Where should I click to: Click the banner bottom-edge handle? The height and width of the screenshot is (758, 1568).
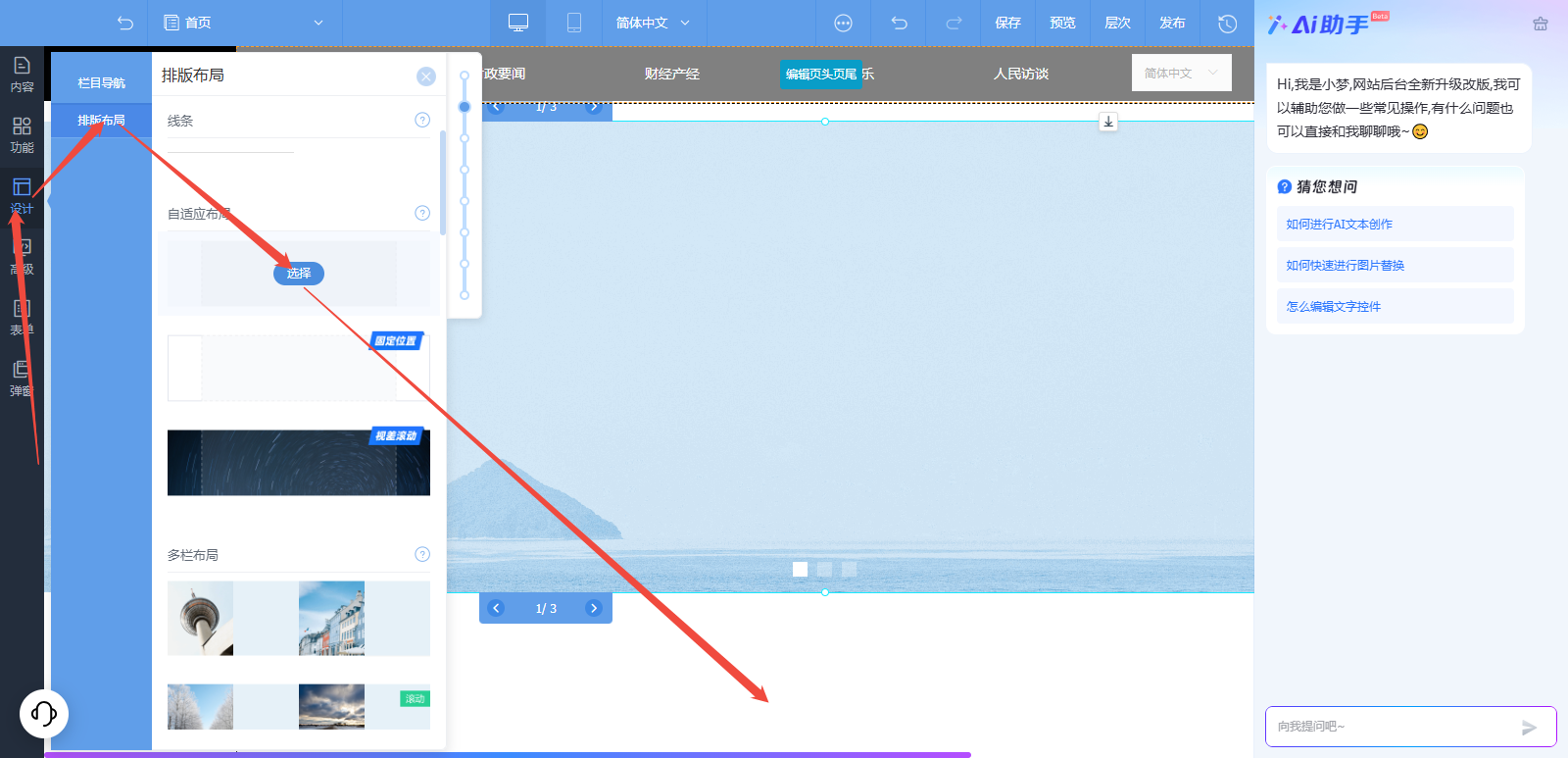pyautogui.click(x=825, y=592)
